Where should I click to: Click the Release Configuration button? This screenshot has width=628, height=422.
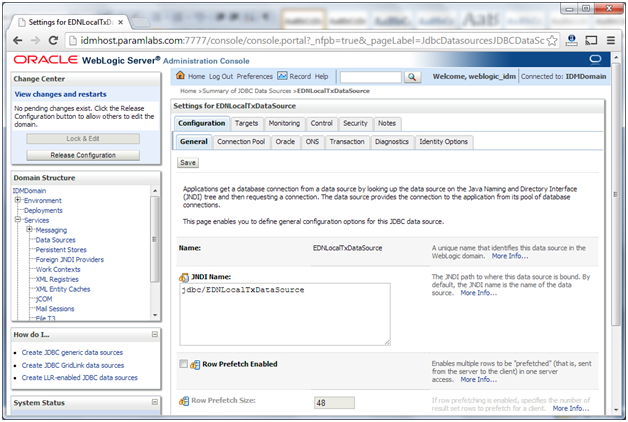point(83,155)
